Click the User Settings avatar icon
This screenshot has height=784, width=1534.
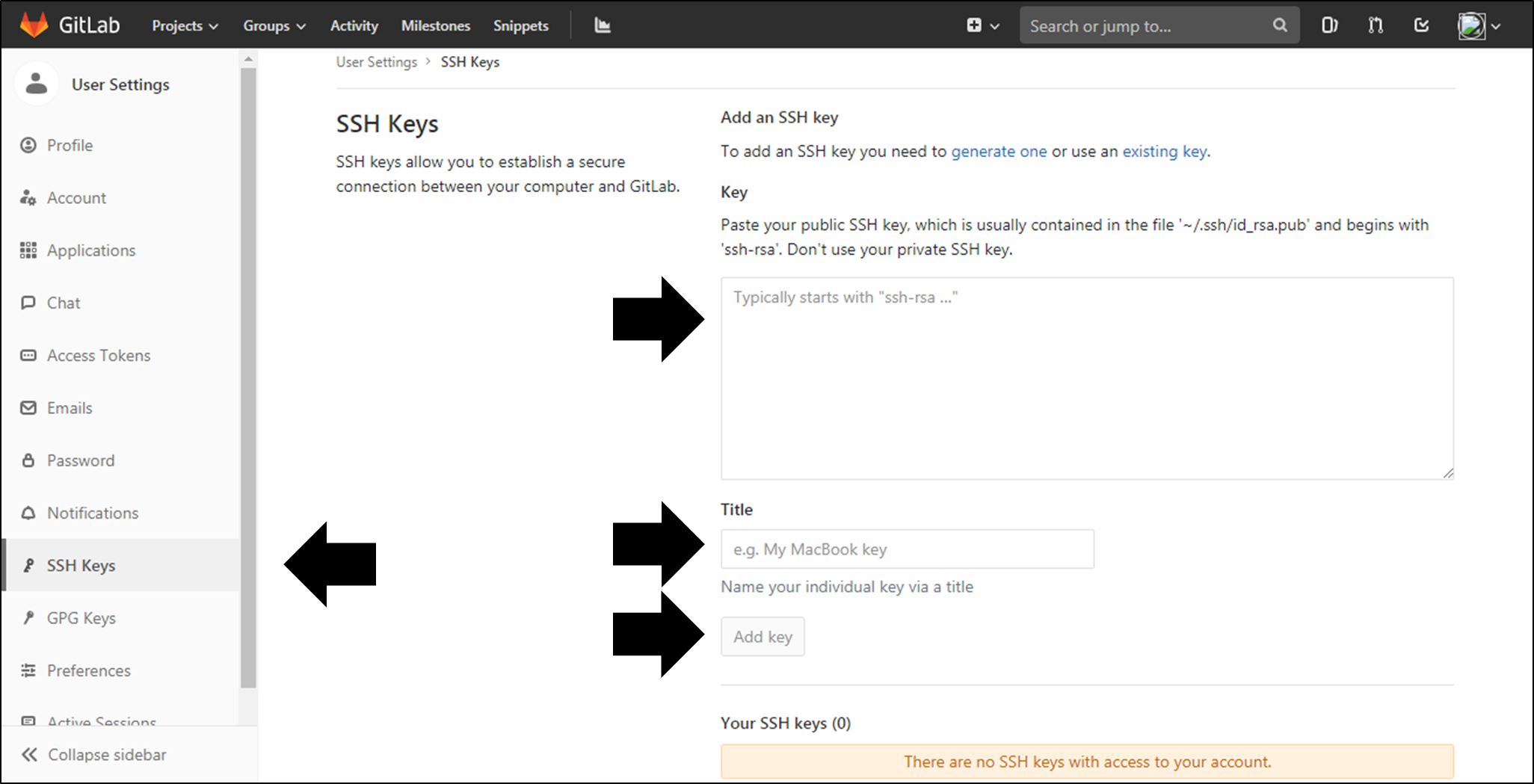tap(36, 84)
